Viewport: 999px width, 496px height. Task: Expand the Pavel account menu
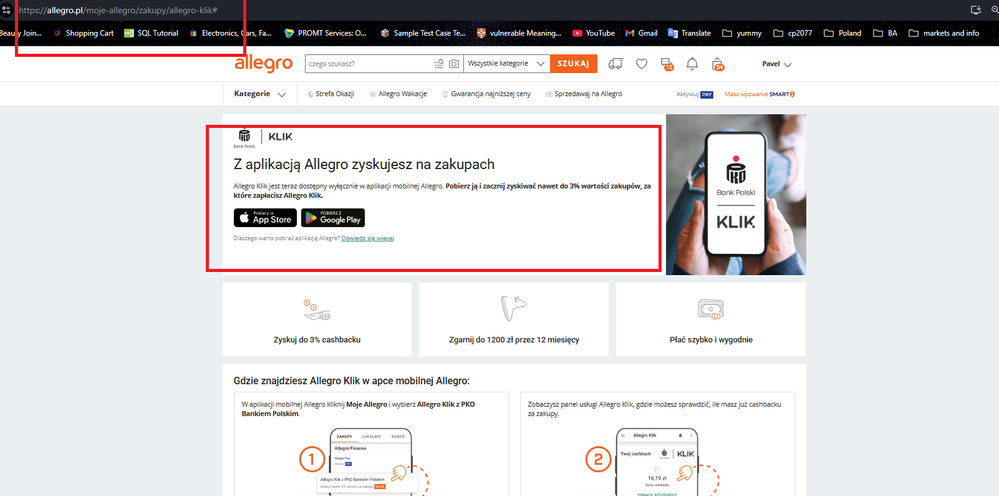pos(777,64)
